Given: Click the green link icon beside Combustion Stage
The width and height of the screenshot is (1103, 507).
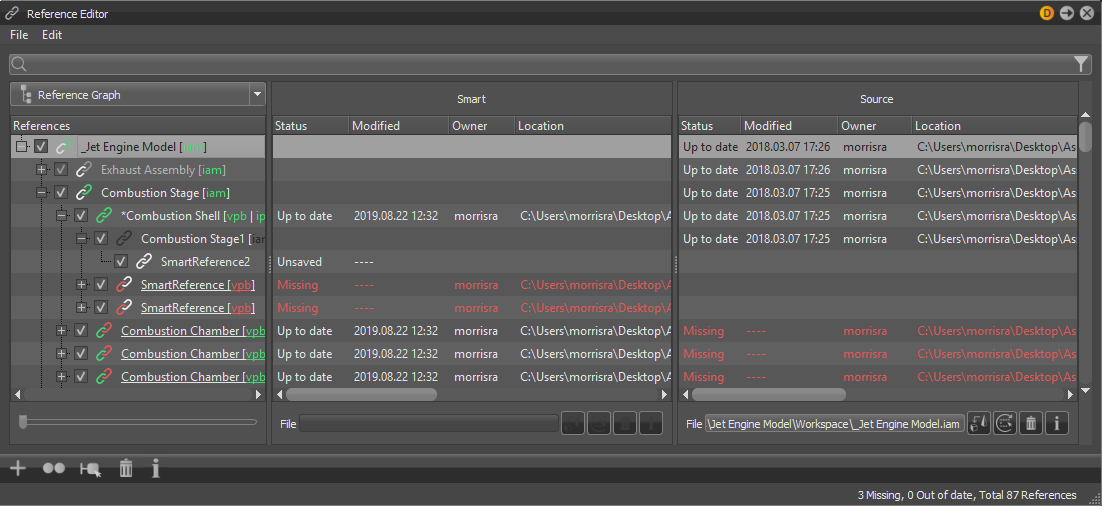Looking at the screenshot, I should tap(84, 193).
